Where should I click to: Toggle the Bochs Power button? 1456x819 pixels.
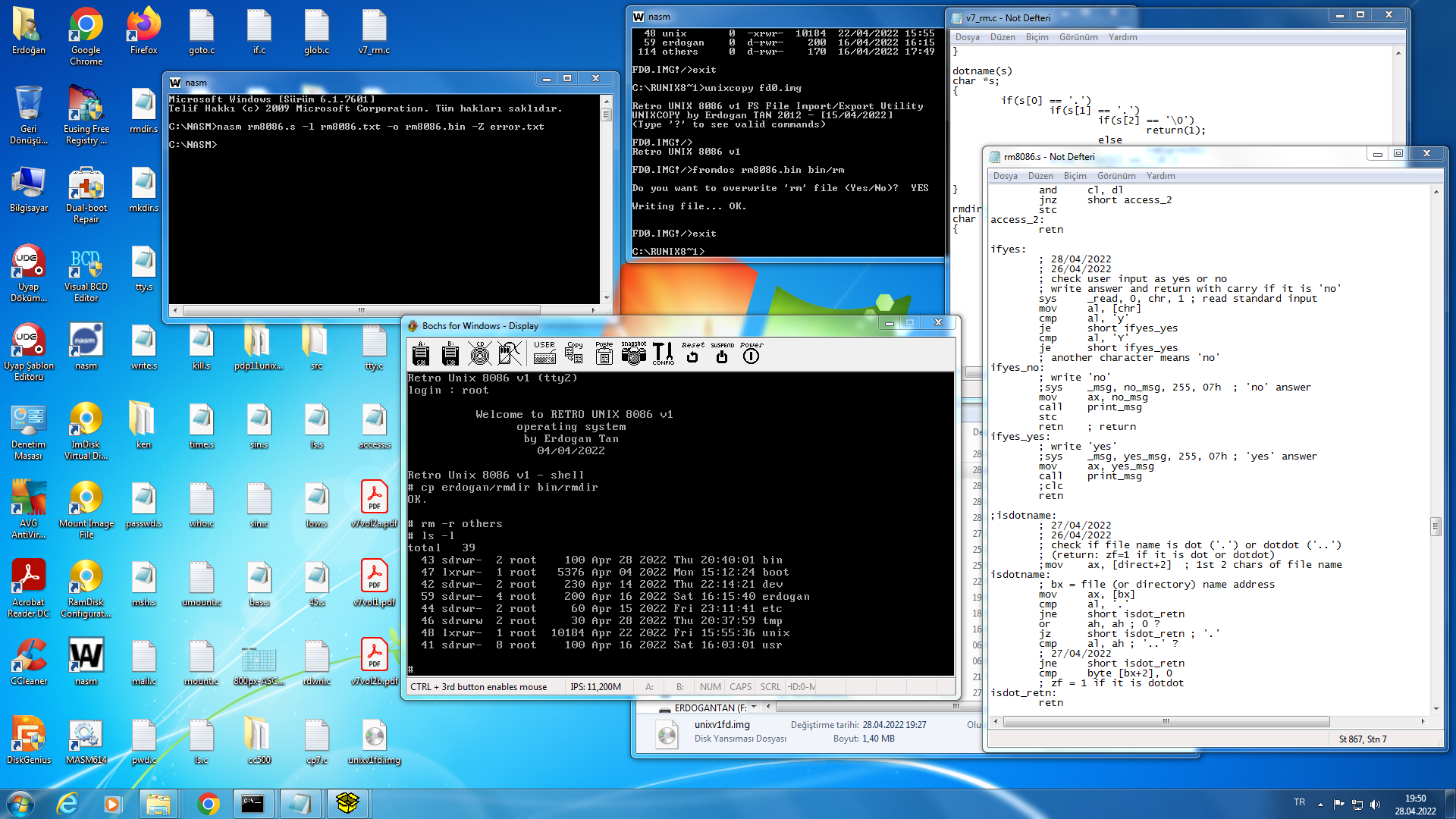pyautogui.click(x=751, y=353)
